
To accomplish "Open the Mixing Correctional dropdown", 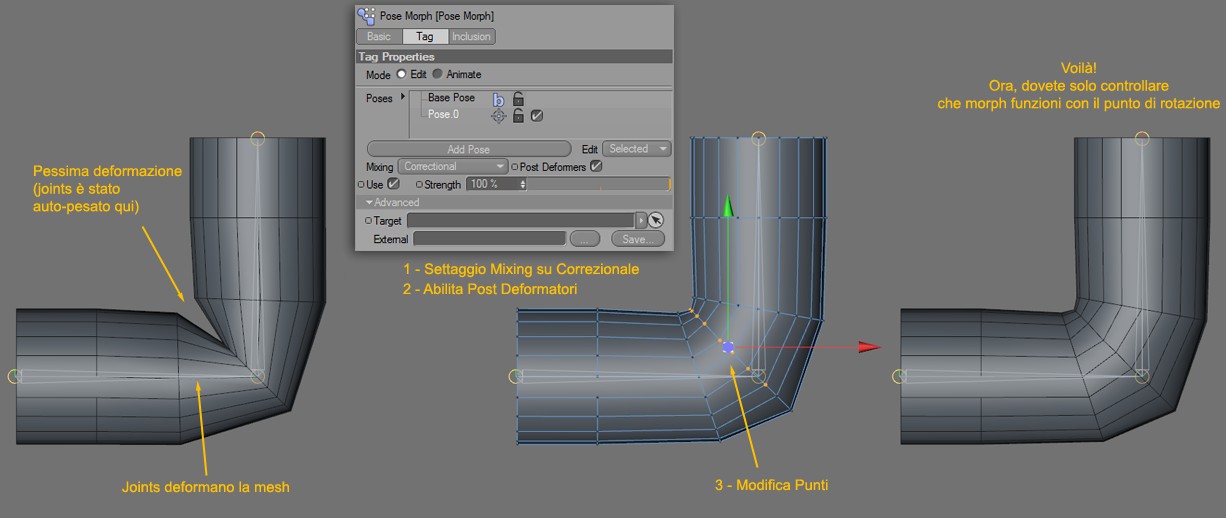I will [453, 166].
